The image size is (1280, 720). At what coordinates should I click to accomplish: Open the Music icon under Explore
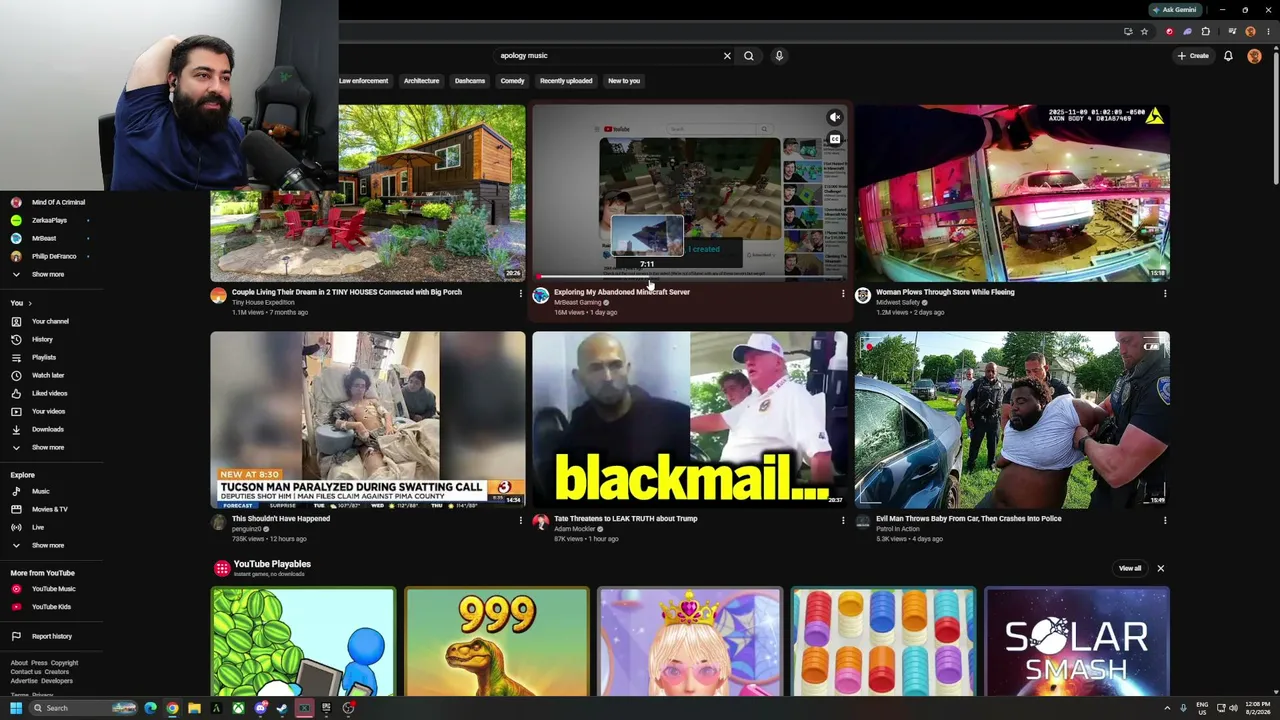pos(16,491)
